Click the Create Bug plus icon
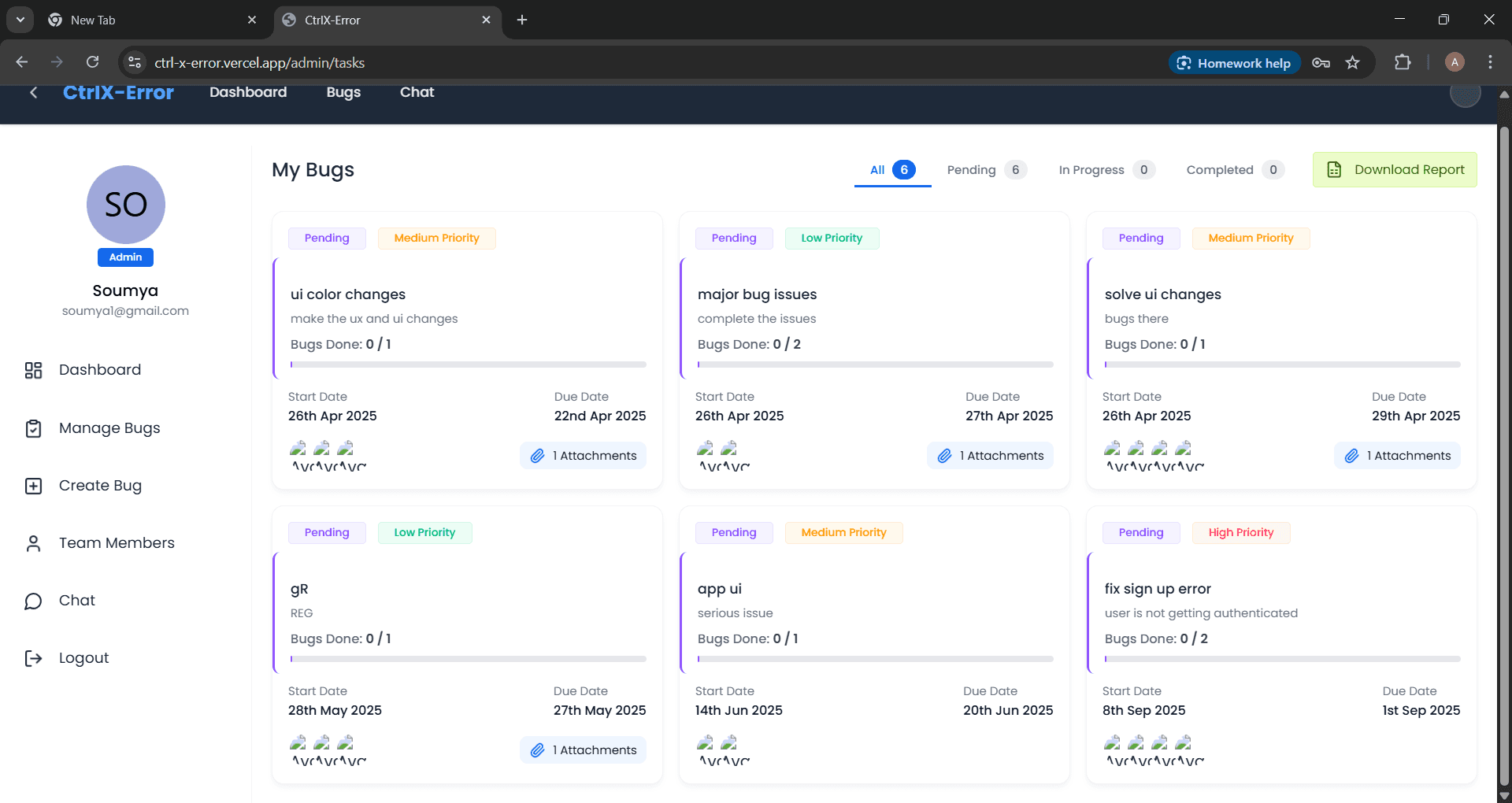The width and height of the screenshot is (1512, 803). pyautogui.click(x=33, y=486)
